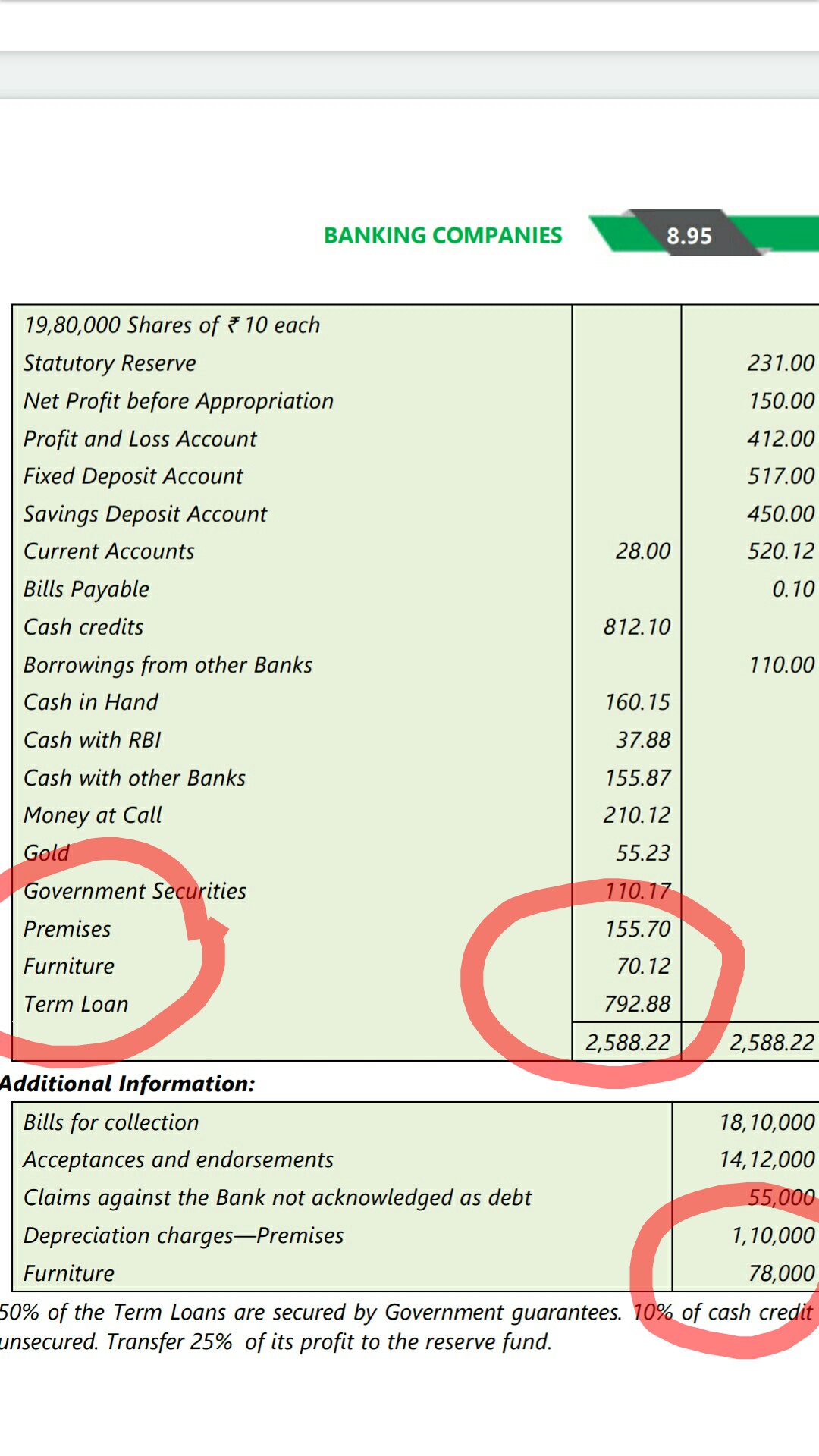Select the Depreciation charges—Premises label
Screen dimensions: 819x1456
[x=184, y=1235]
